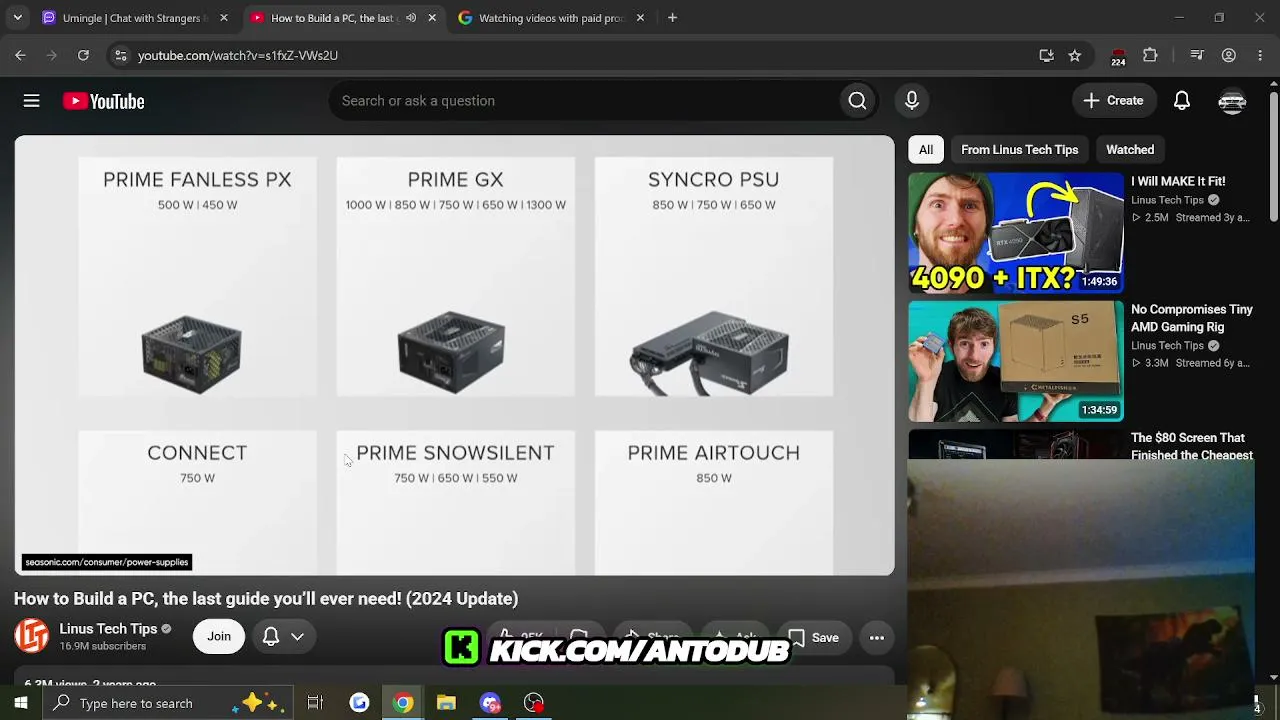Open the Chrome extensions puzzle icon
This screenshot has height=720, width=1280.
[1150, 55]
